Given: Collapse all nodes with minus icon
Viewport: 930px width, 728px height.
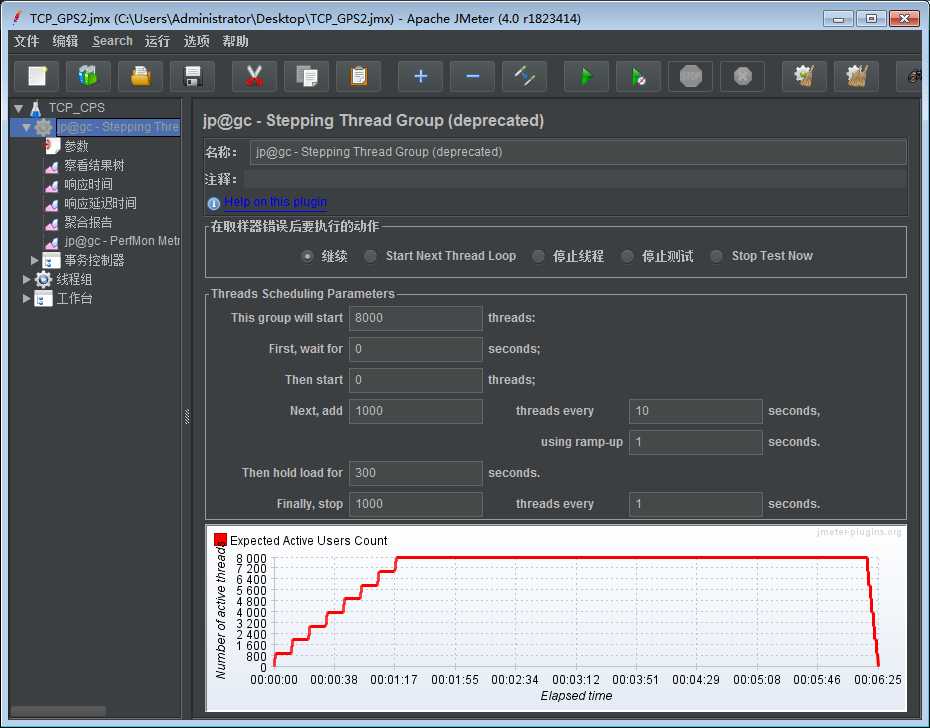Looking at the screenshot, I should pyautogui.click(x=473, y=76).
